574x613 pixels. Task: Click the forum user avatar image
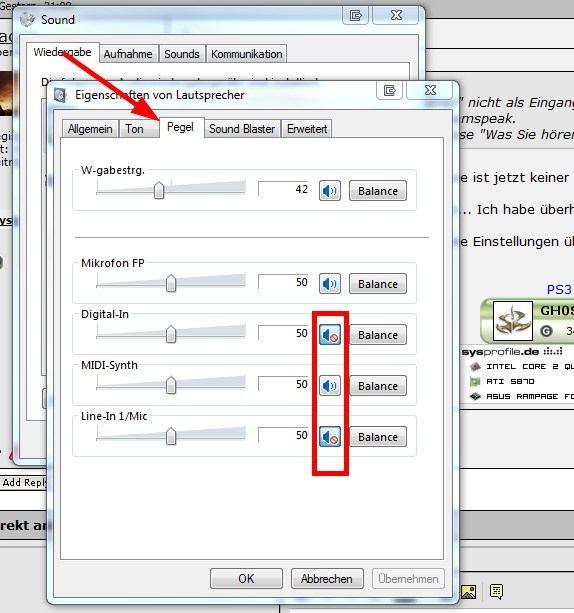(x=513, y=321)
